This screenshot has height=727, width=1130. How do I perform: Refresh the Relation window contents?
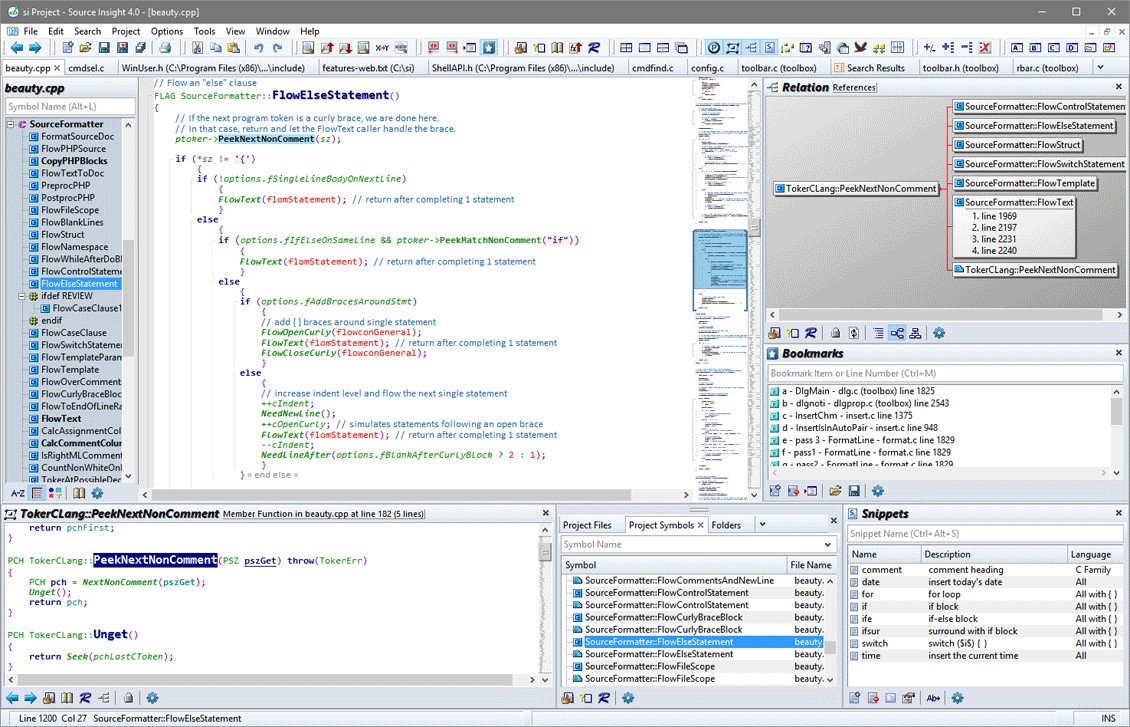854,333
